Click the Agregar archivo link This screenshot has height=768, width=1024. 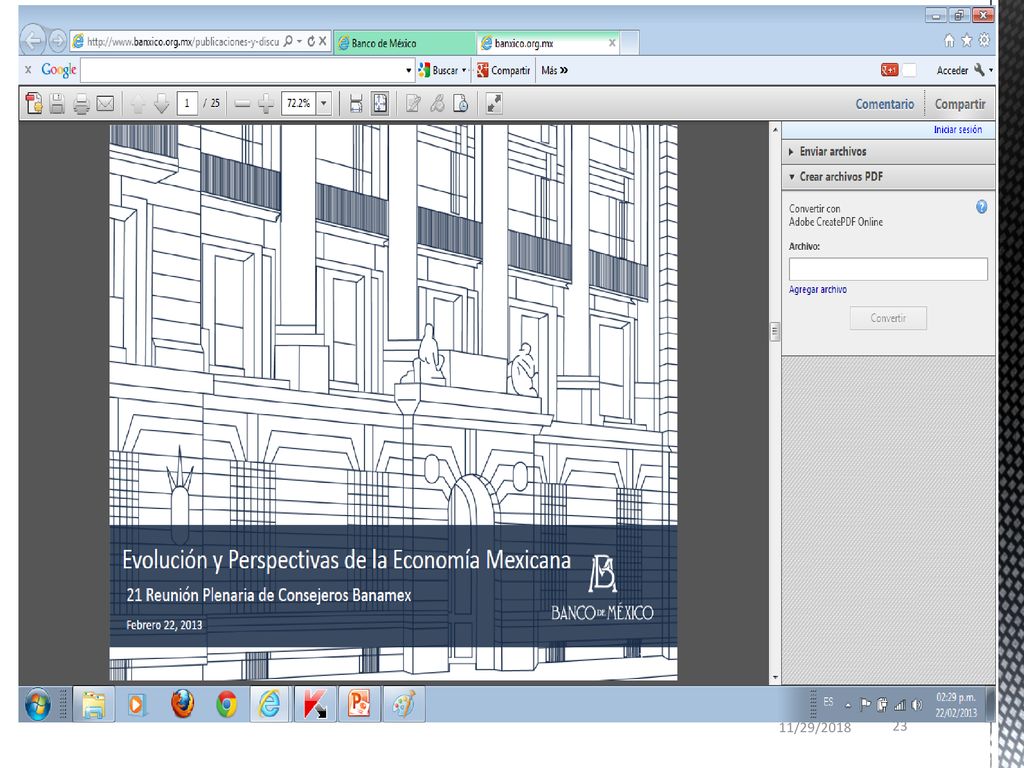coord(818,289)
